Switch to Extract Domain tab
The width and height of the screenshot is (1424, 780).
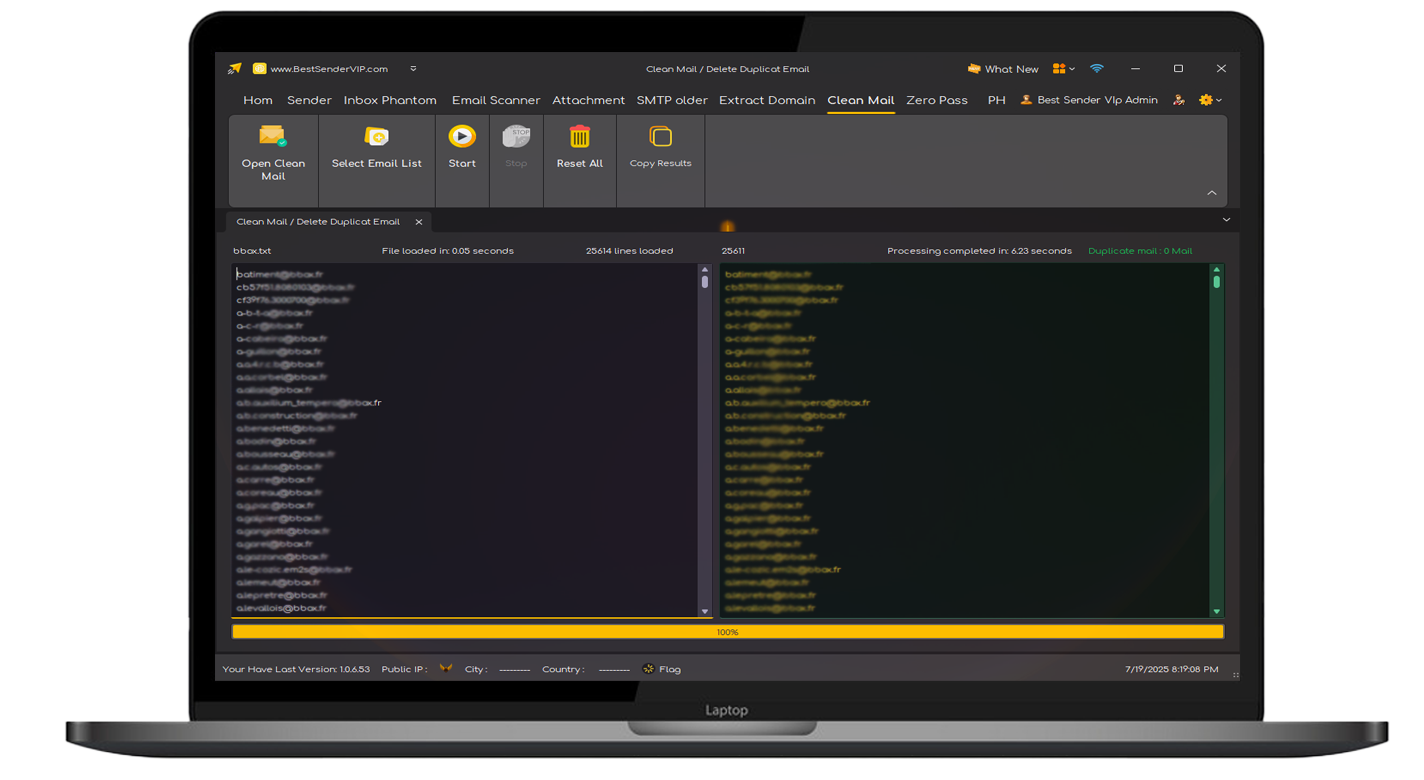coord(767,100)
